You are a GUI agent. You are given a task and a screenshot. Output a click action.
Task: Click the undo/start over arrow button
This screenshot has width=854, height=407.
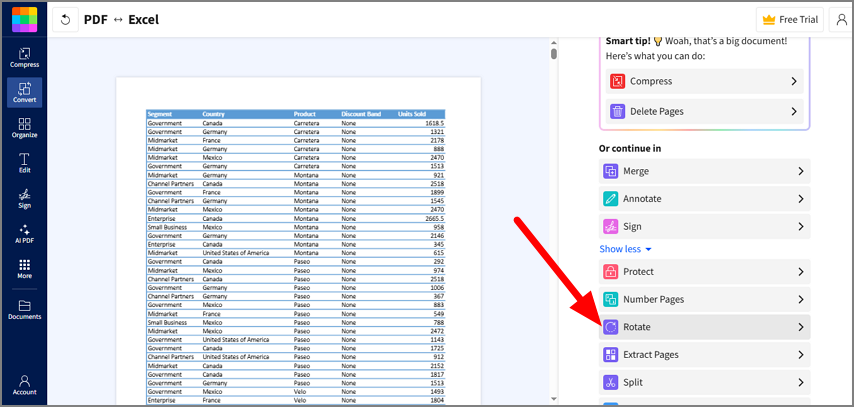click(65, 20)
